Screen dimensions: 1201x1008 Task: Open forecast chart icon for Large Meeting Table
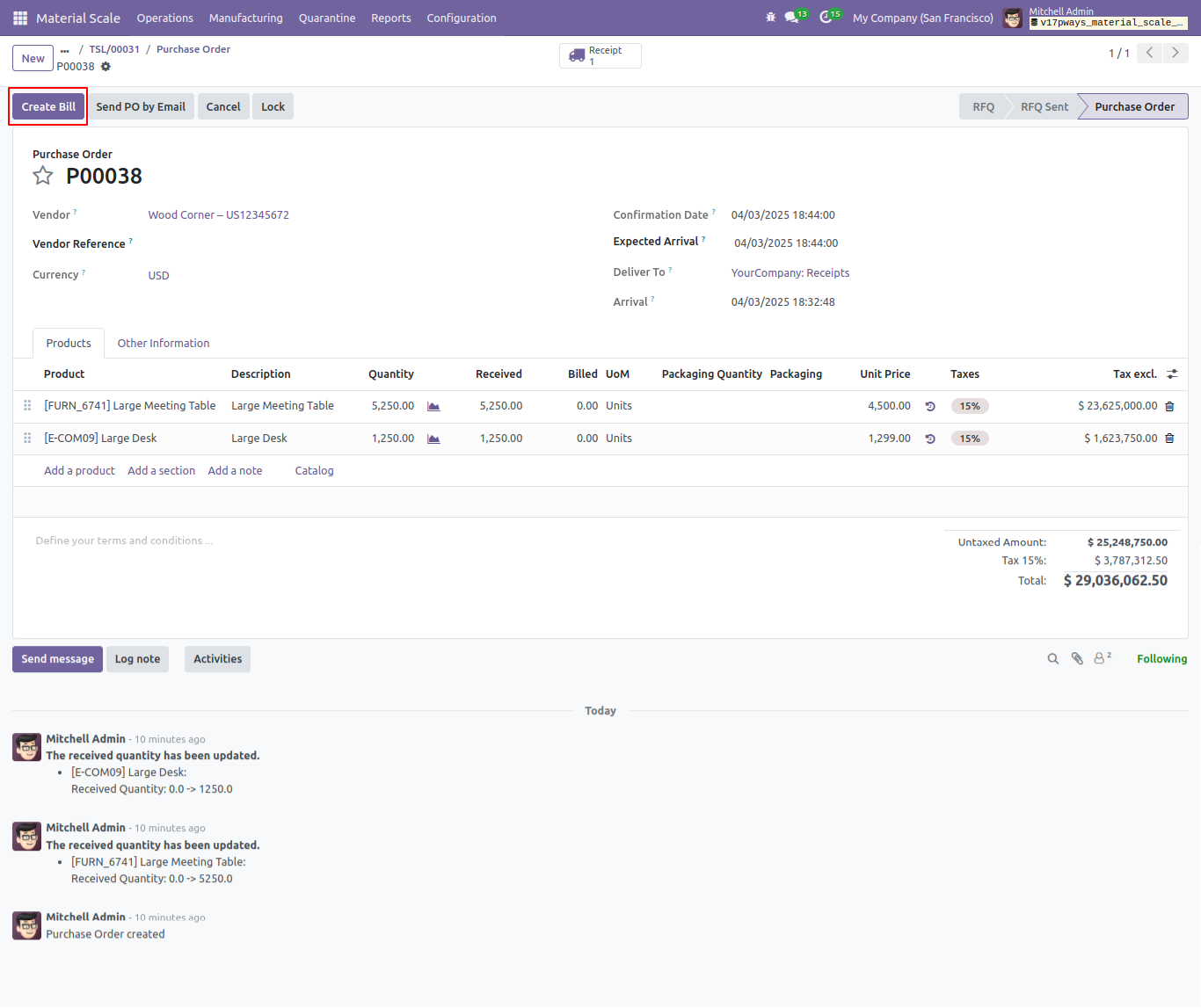(433, 406)
